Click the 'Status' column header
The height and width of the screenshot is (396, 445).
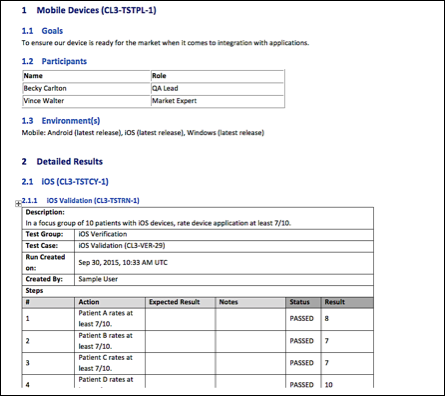pyautogui.click(x=303, y=302)
